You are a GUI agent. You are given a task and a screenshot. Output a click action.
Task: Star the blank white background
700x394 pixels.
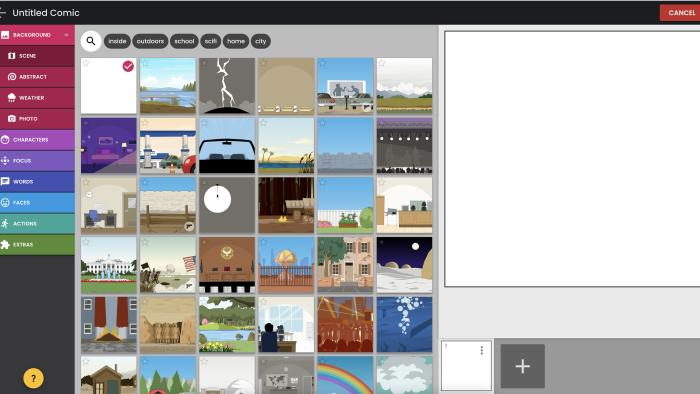86,63
